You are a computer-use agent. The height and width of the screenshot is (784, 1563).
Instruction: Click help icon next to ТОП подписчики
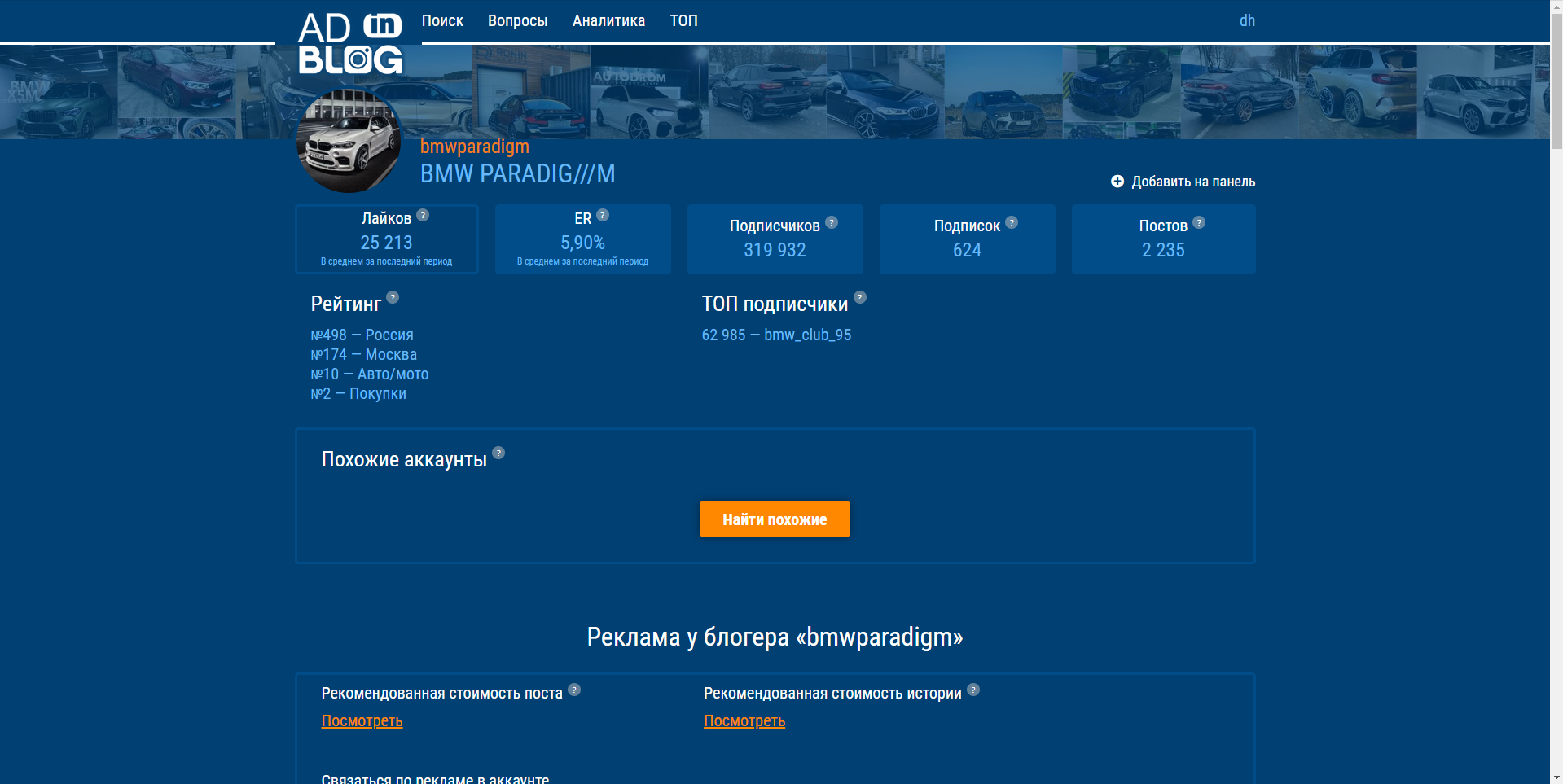[x=860, y=298]
